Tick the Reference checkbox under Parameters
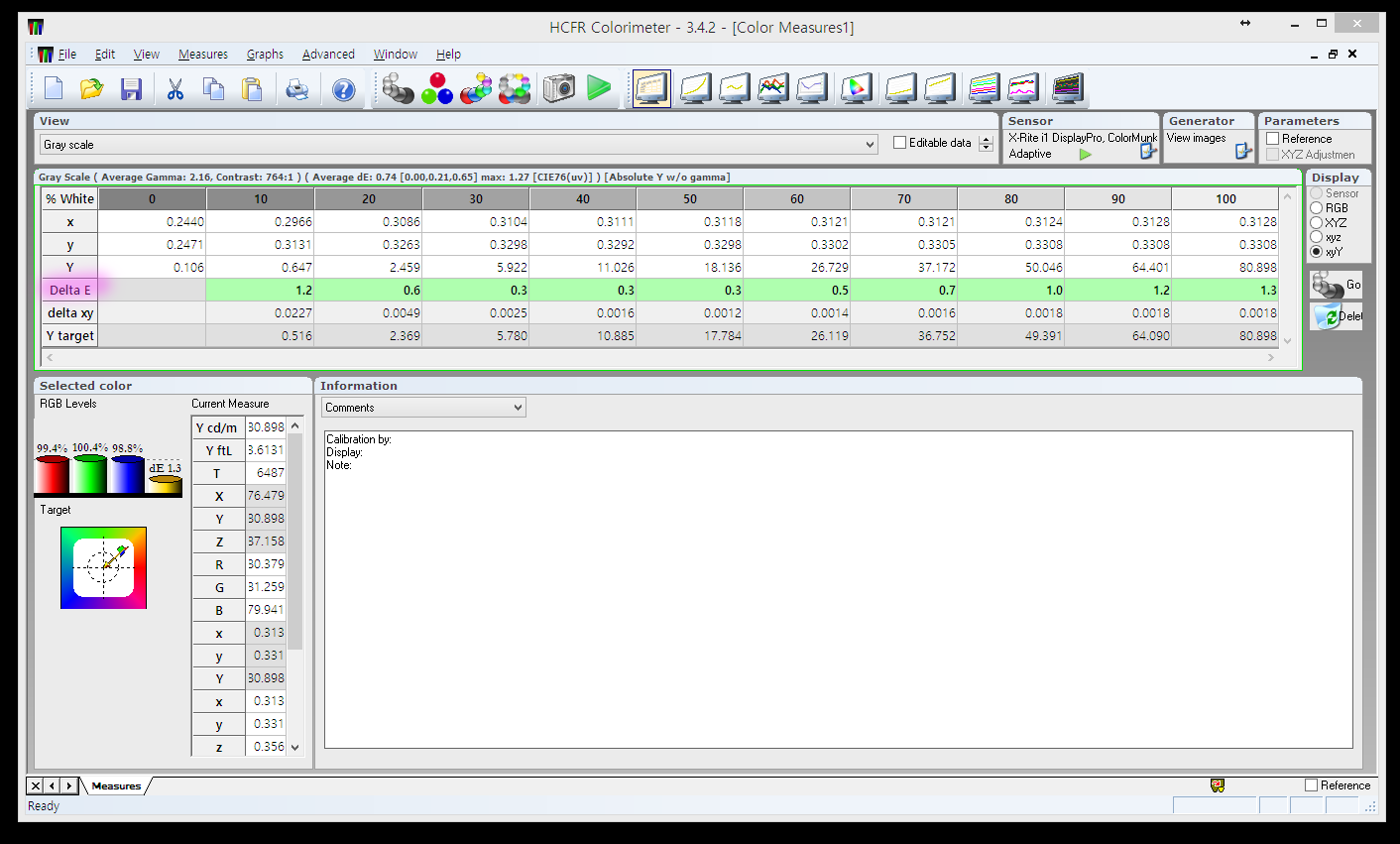Screen dimensions: 1400x844 (x=1273, y=139)
